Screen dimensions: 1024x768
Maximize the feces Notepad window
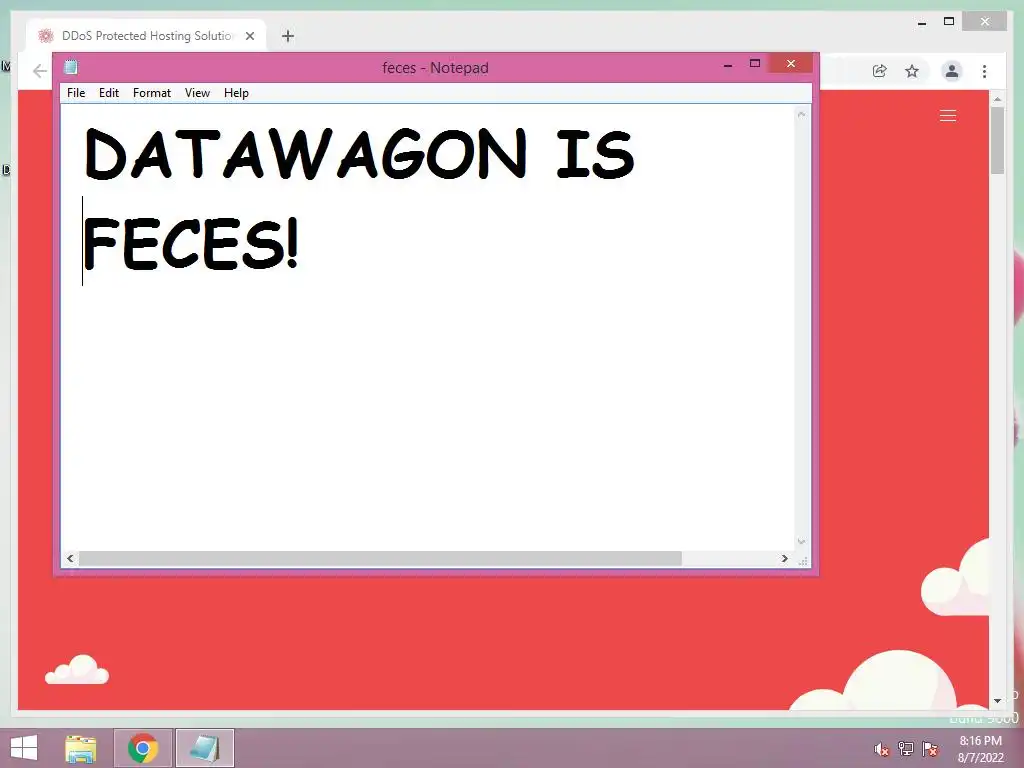tap(755, 63)
